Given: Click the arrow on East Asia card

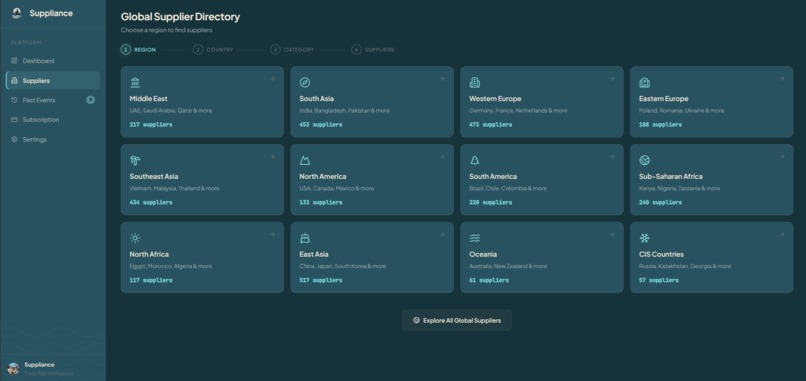Looking at the screenshot, I should 442,234.
